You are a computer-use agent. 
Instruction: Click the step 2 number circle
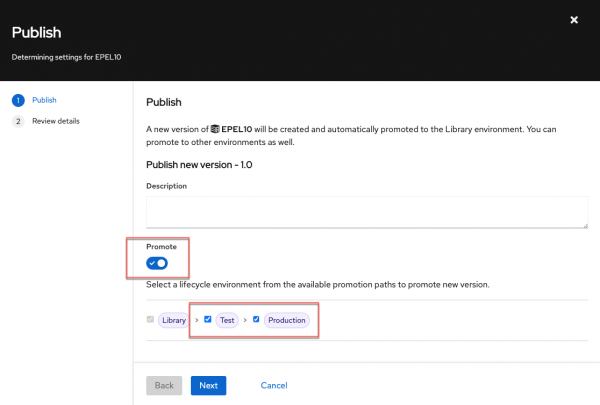click(x=18, y=121)
